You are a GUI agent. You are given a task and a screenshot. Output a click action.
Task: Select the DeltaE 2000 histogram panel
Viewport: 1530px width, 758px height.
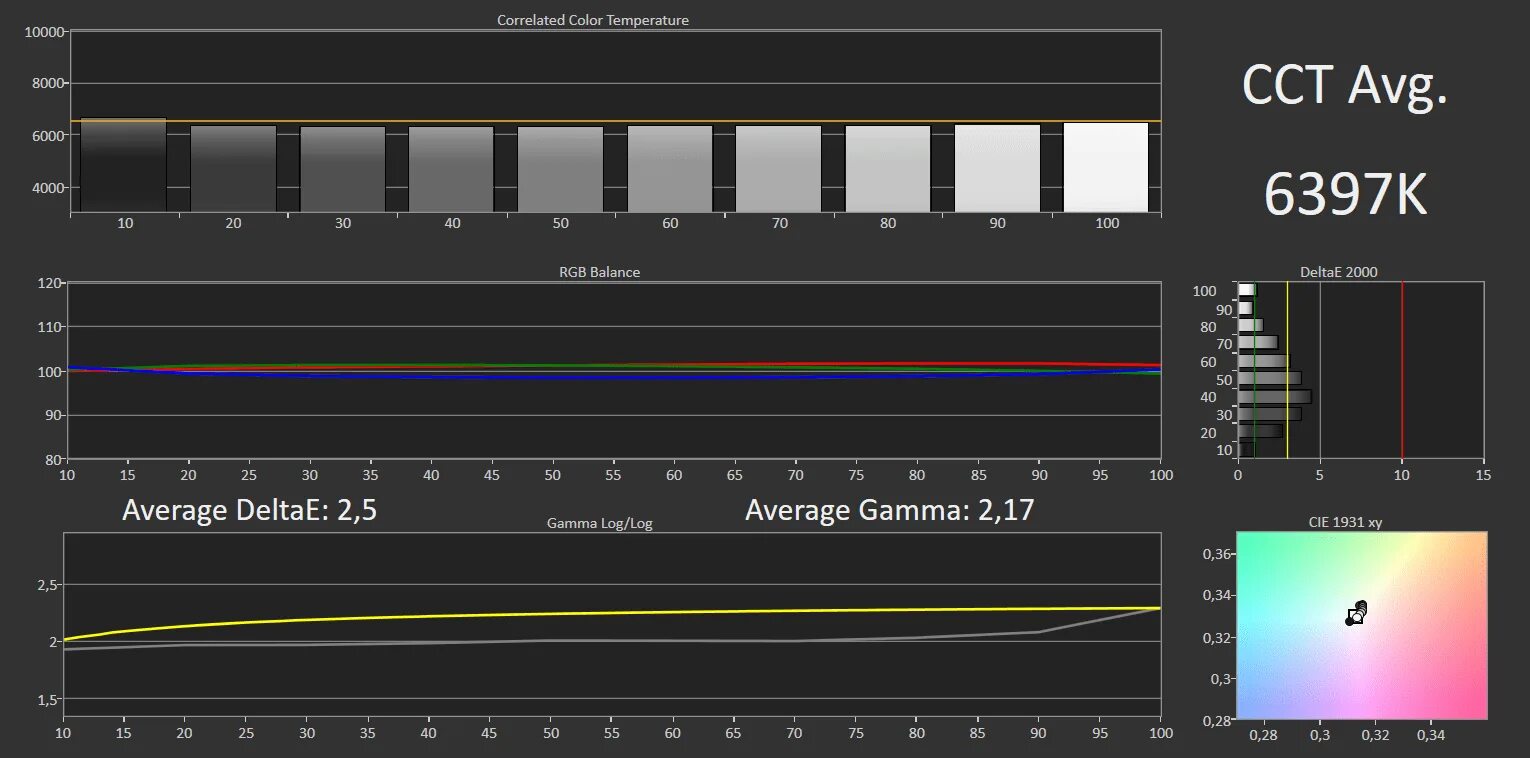click(x=1340, y=370)
